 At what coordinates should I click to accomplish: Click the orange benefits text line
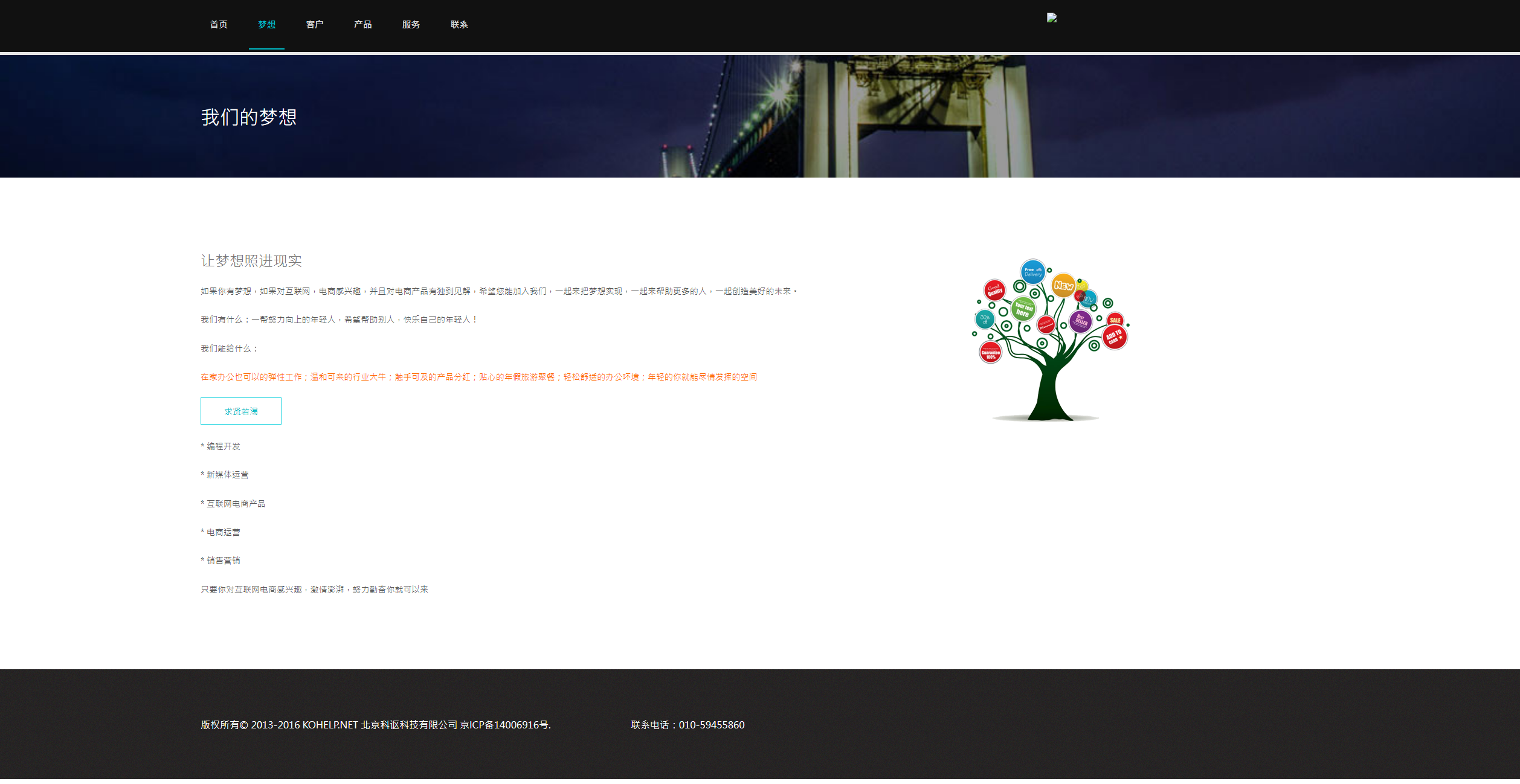pos(478,377)
